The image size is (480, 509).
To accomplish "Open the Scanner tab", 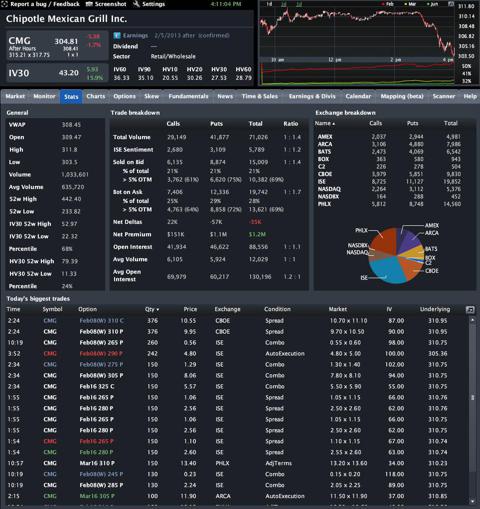I will coord(444,96).
